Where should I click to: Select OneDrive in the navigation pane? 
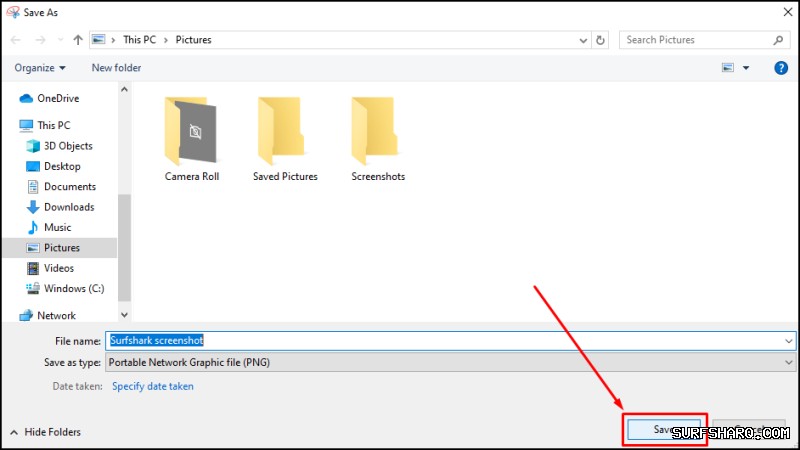(x=58, y=98)
